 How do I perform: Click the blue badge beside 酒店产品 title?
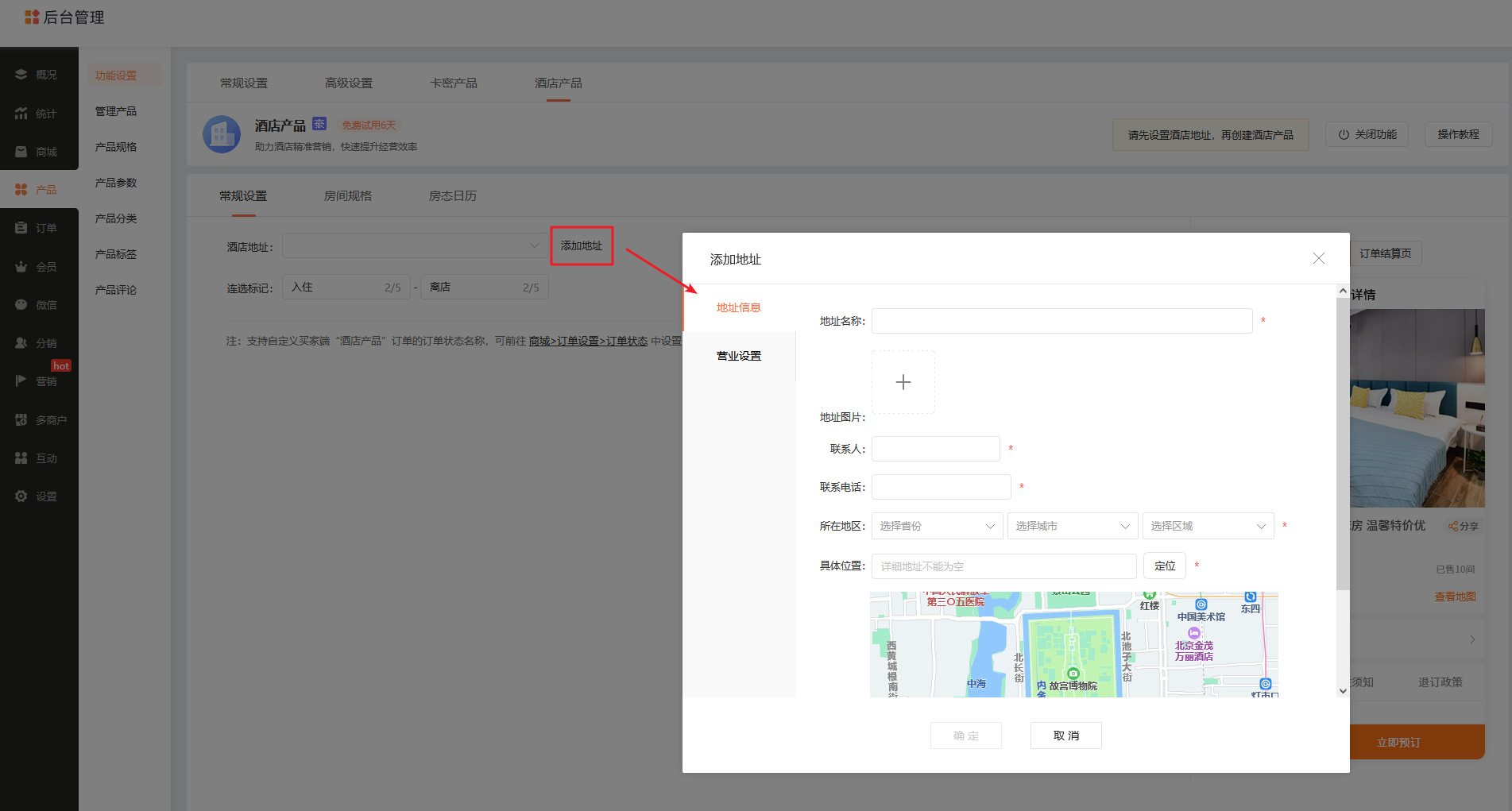tap(319, 124)
